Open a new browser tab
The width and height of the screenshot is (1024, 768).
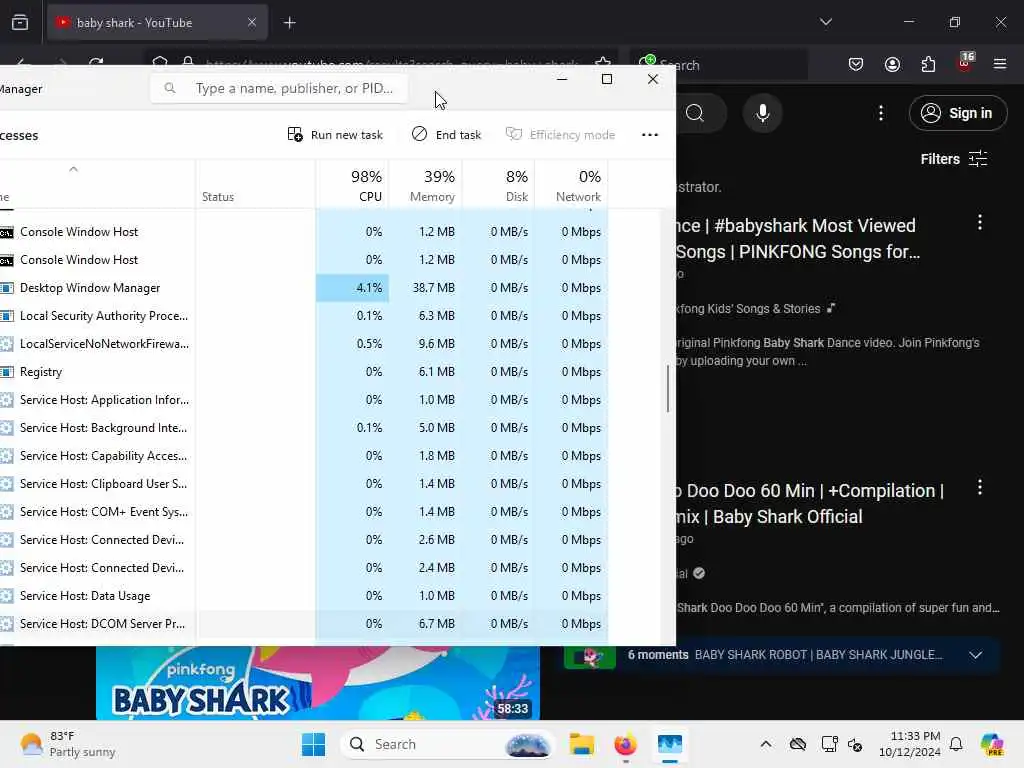tap(289, 23)
